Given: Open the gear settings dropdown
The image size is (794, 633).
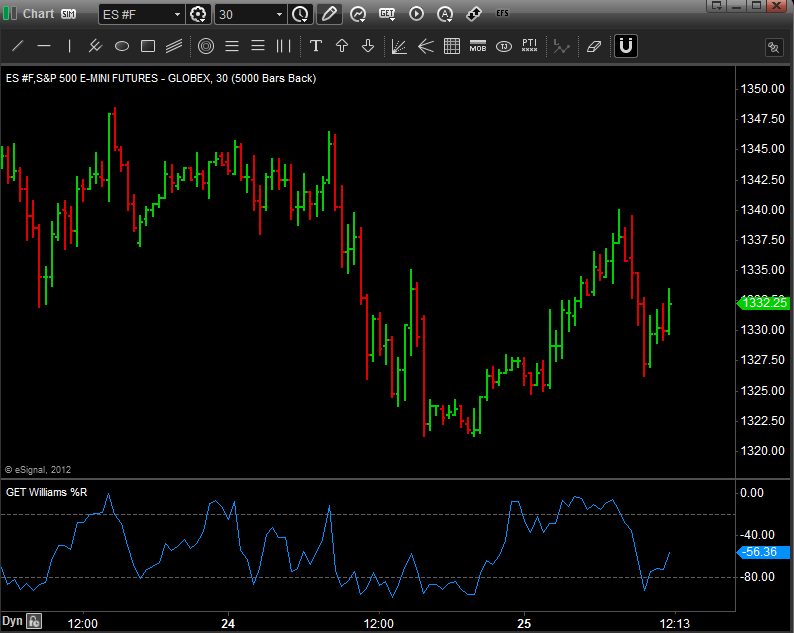Looking at the screenshot, I should pyautogui.click(x=198, y=14).
